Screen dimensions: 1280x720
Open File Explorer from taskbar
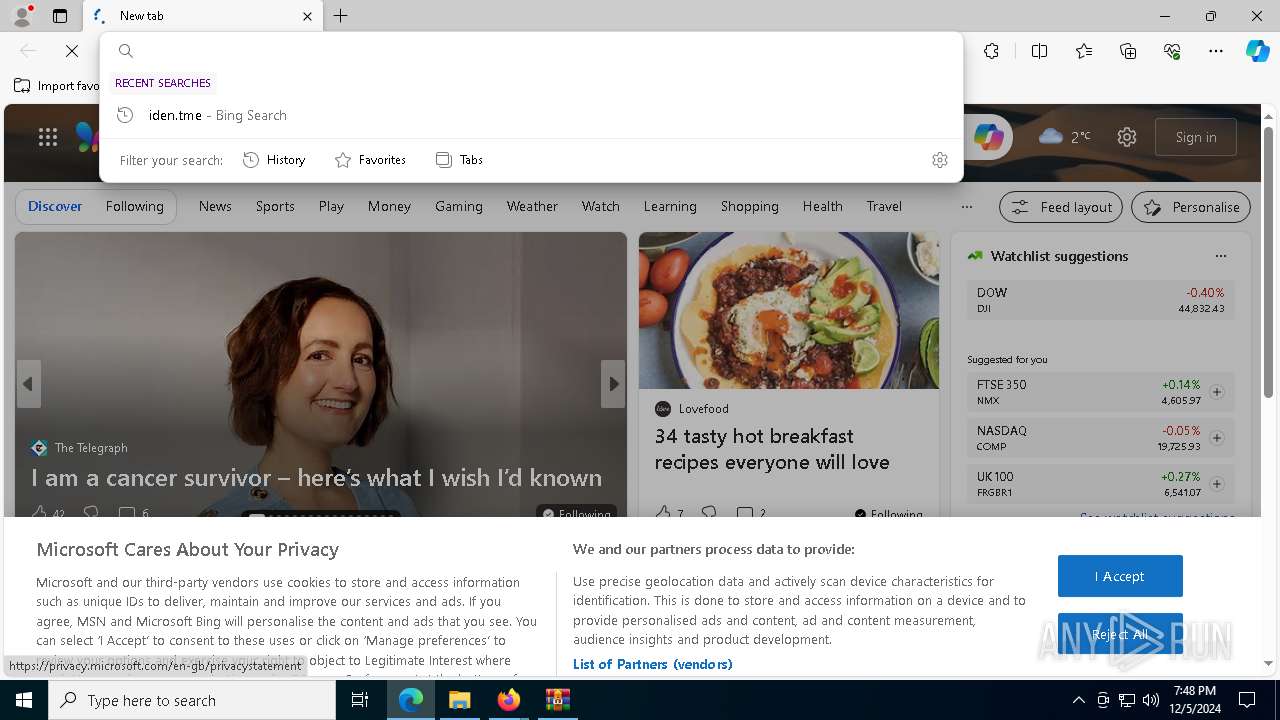pyautogui.click(x=459, y=700)
